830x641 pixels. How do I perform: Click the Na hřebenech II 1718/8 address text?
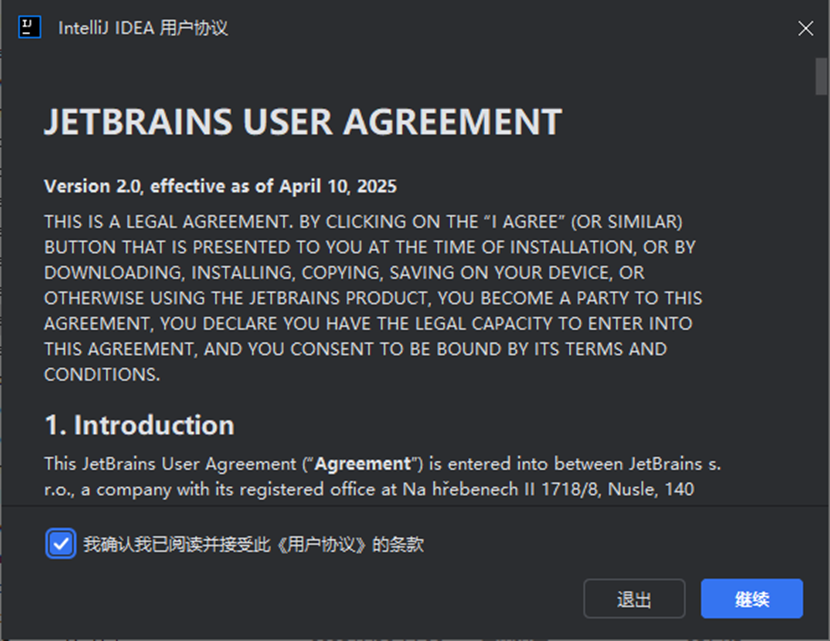click(x=500, y=489)
